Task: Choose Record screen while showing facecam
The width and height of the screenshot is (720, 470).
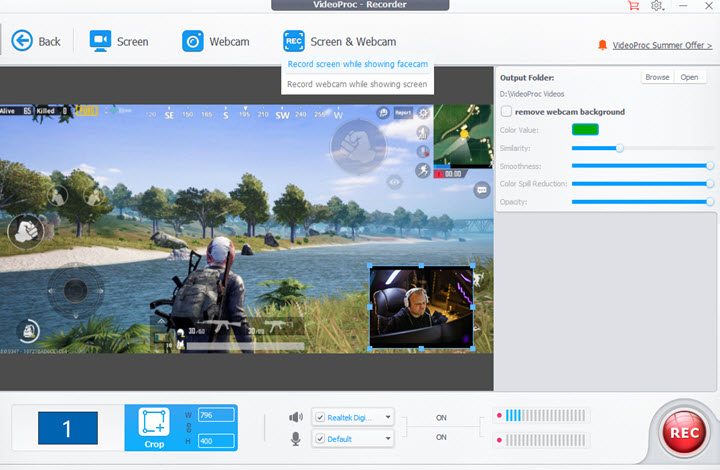Action: (x=357, y=64)
